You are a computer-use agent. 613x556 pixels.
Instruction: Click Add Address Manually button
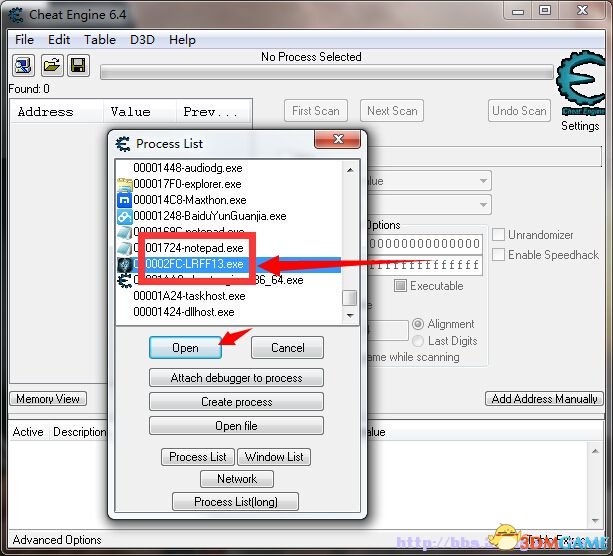pyautogui.click(x=544, y=398)
